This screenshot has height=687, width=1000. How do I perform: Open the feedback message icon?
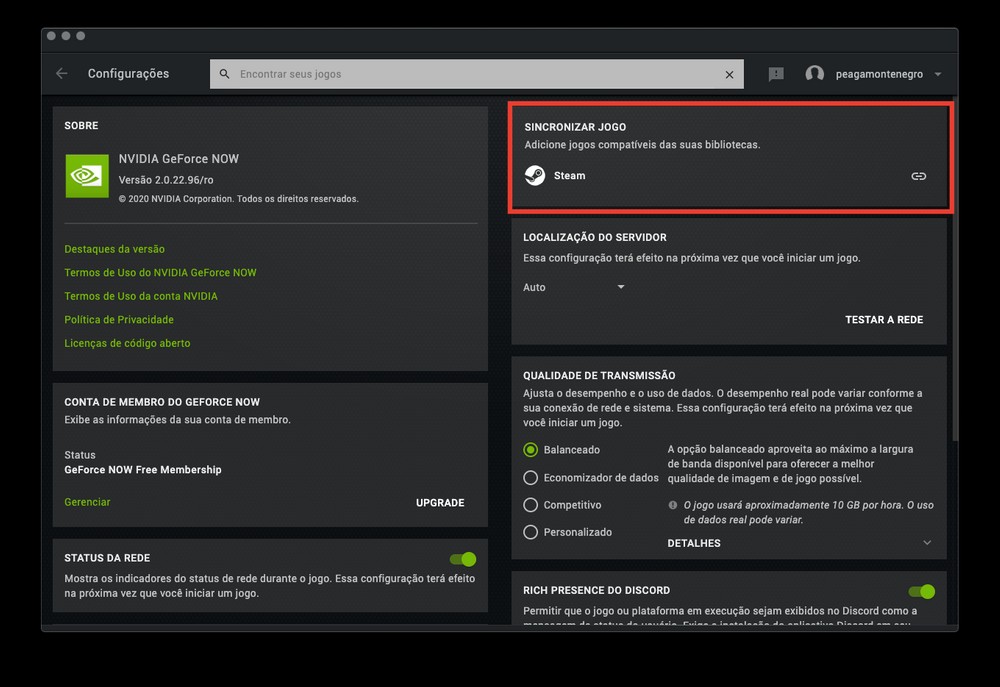point(776,74)
